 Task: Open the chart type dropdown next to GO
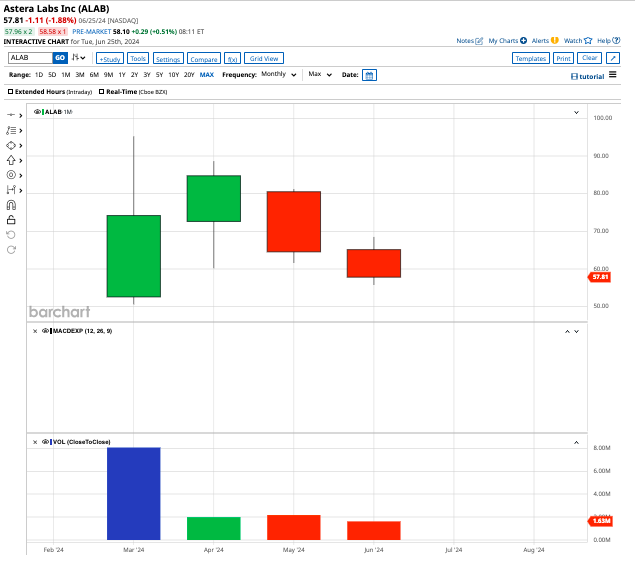(x=77, y=58)
